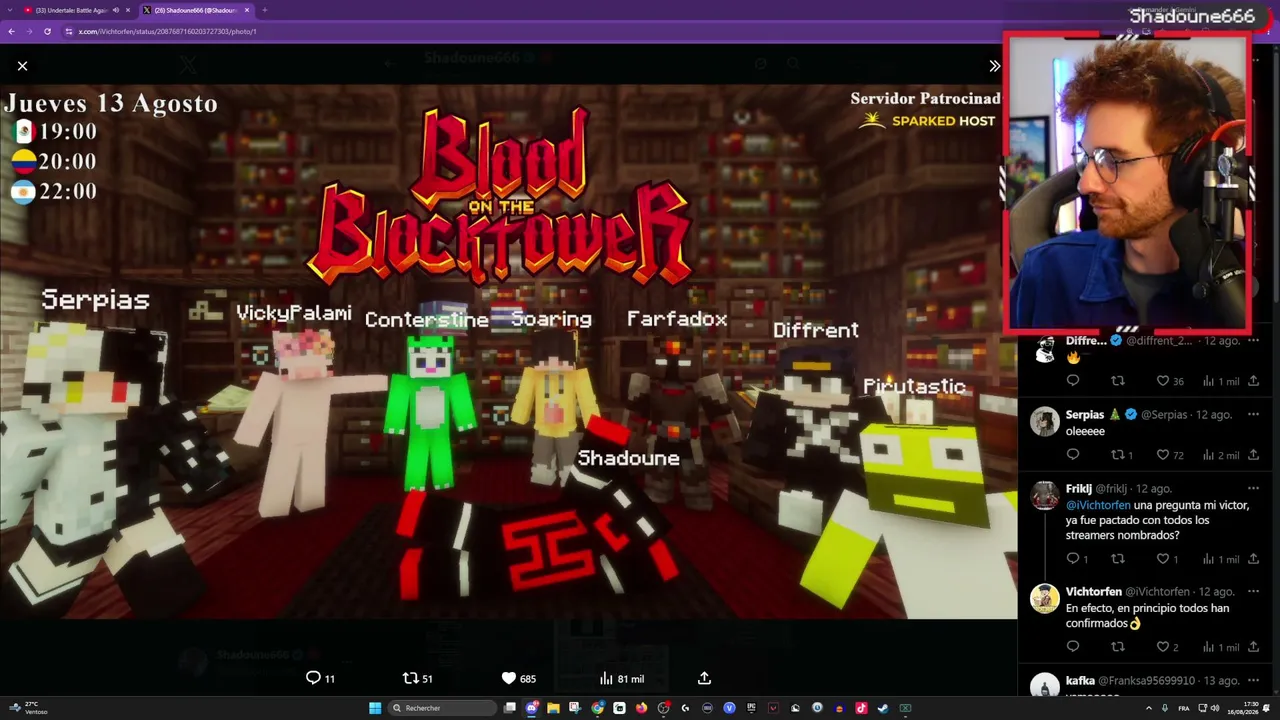Switch input language from FRA
This screenshot has width=1280, height=720.
pos(1185,708)
